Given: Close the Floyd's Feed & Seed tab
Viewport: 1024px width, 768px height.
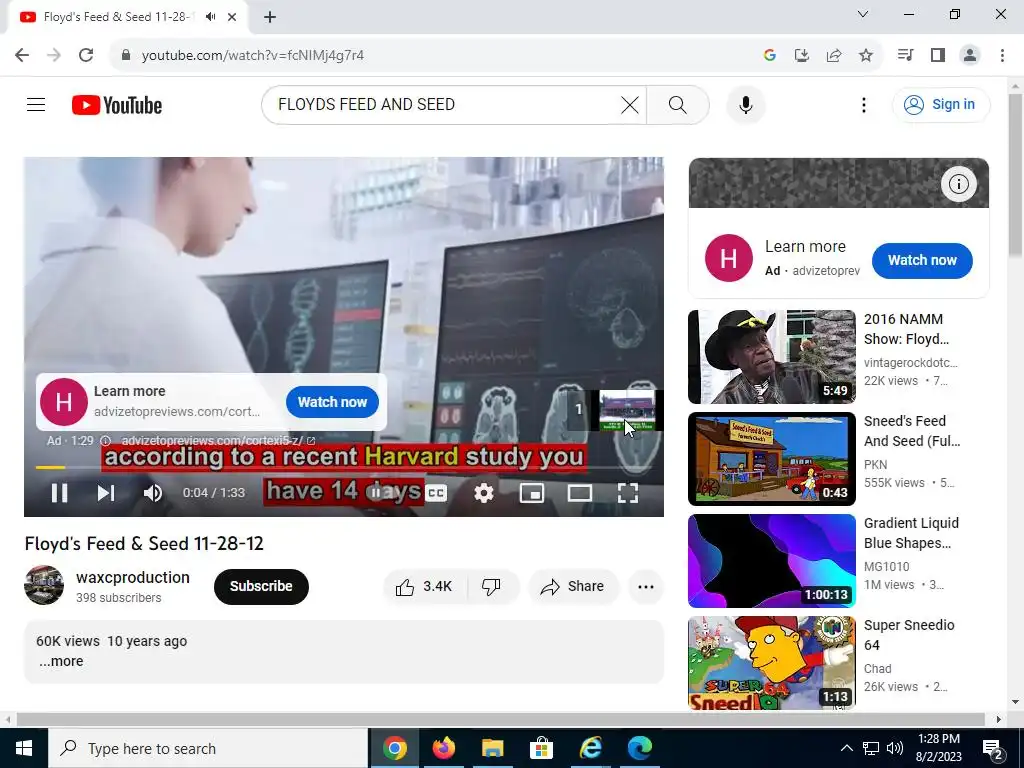Looking at the screenshot, I should coord(232,17).
